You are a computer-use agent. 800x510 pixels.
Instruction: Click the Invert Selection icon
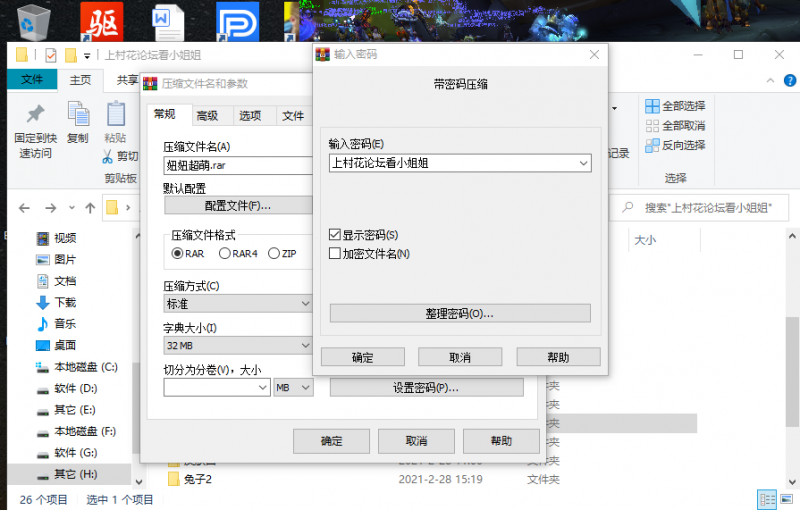[653, 145]
